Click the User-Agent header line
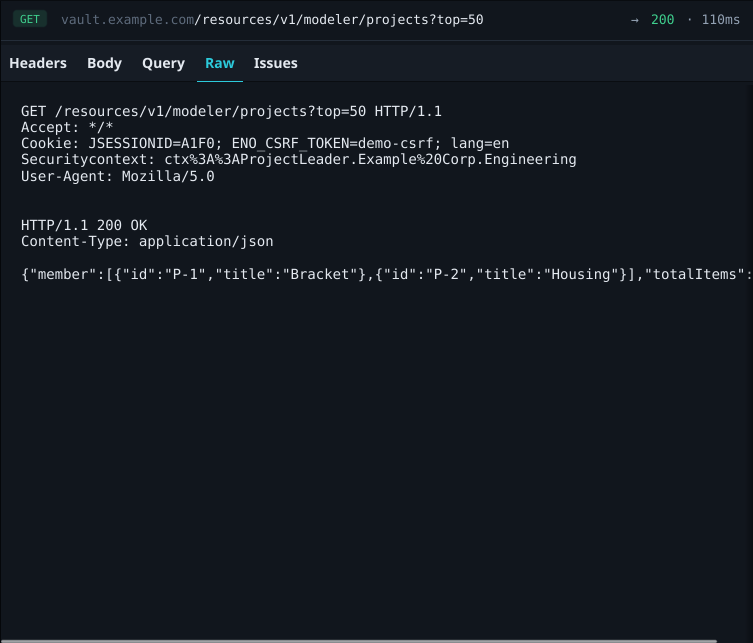This screenshot has width=753, height=643. pos(118,176)
